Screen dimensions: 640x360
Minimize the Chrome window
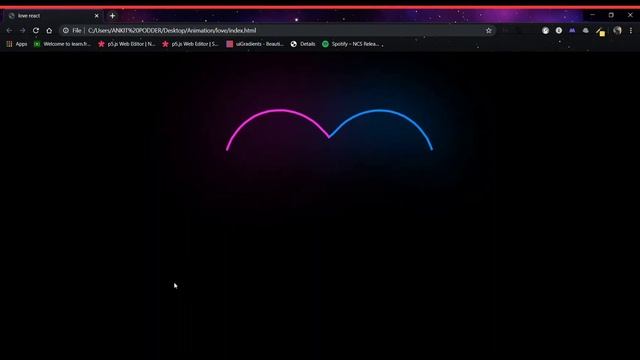click(592, 15)
